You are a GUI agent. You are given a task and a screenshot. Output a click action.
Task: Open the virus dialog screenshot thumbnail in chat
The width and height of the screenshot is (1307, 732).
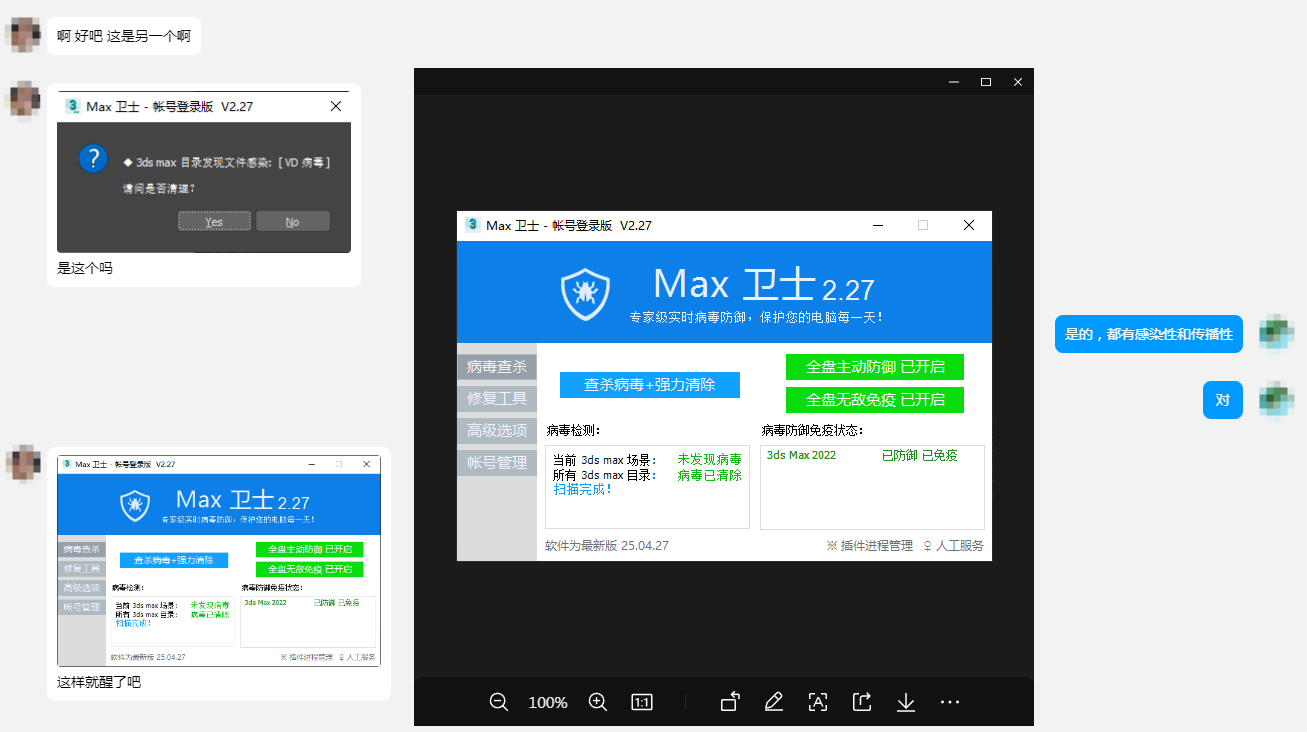pyautogui.click(x=204, y=173)
